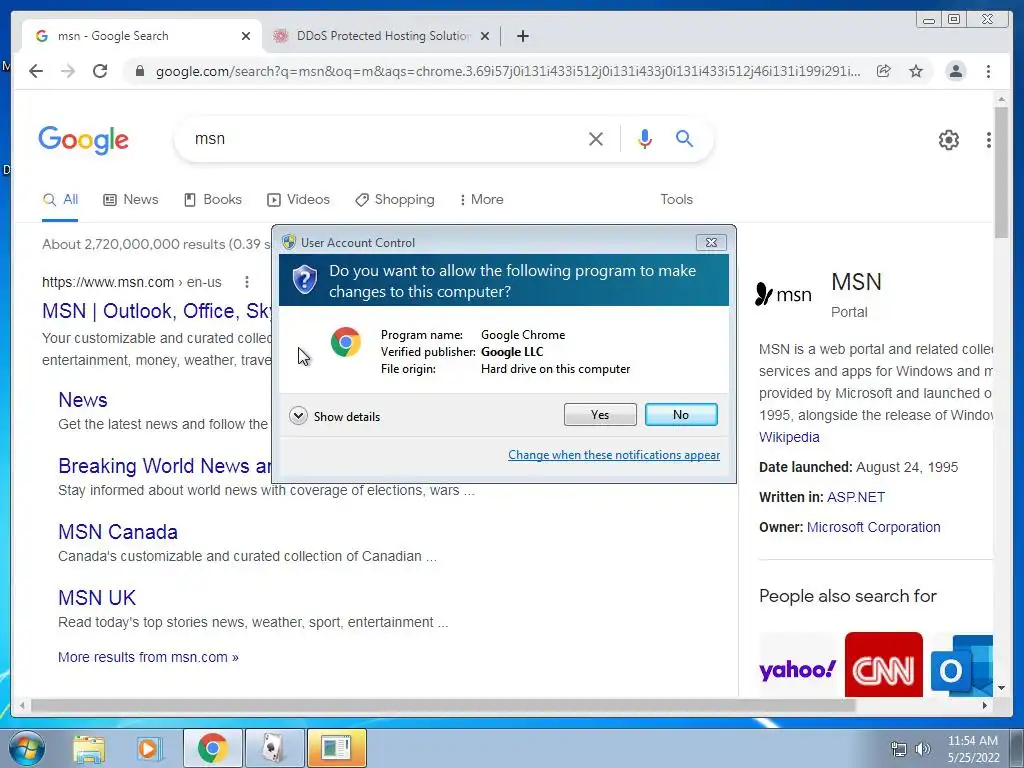Screen dimensions: 1024x768
Task: Close the User Account Control dialog
Action: (x=711, y=242)
